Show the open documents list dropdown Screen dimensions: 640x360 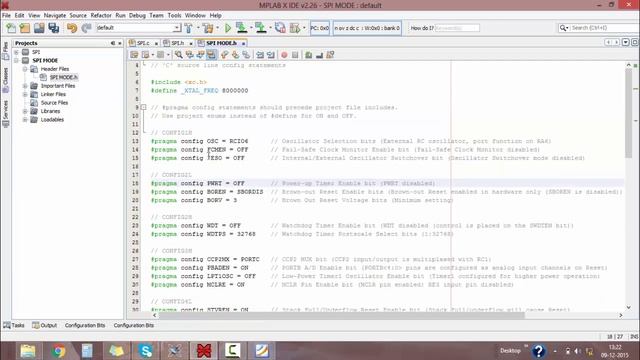(x=625, y=42)
